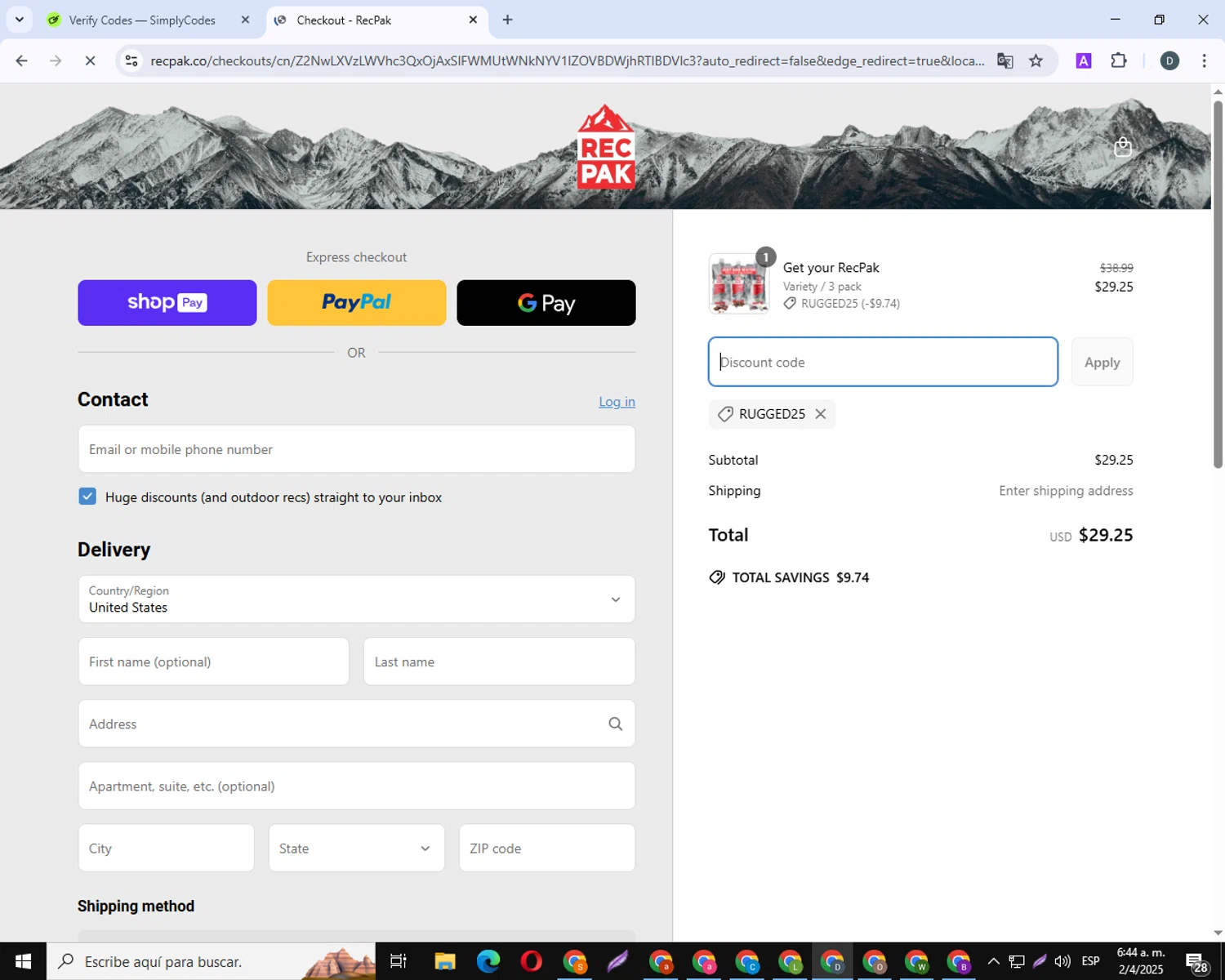1225x980 pixels.
Task: Switch to Verify Codes — SimplyCodes tab
Action: click(x=142, y=20)
